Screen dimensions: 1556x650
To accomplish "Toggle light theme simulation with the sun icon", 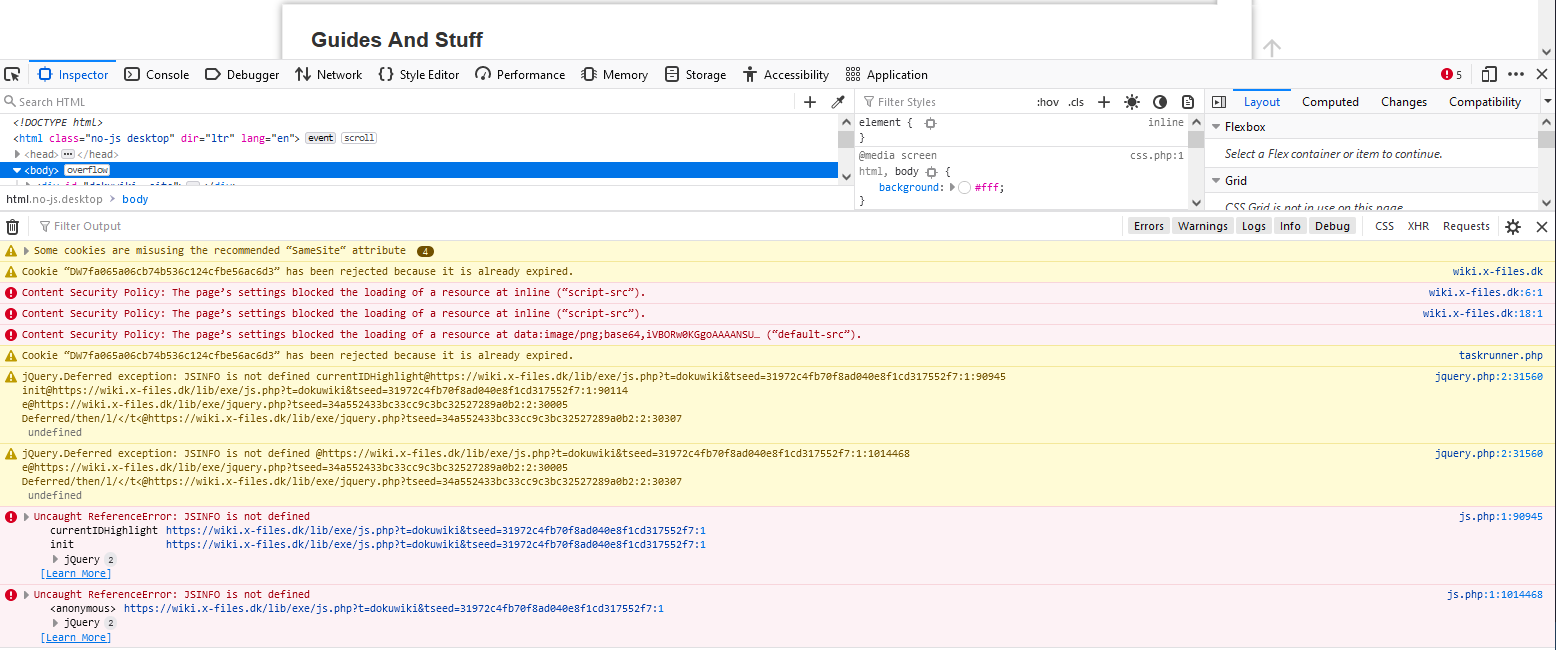I will click(1131, 101).
